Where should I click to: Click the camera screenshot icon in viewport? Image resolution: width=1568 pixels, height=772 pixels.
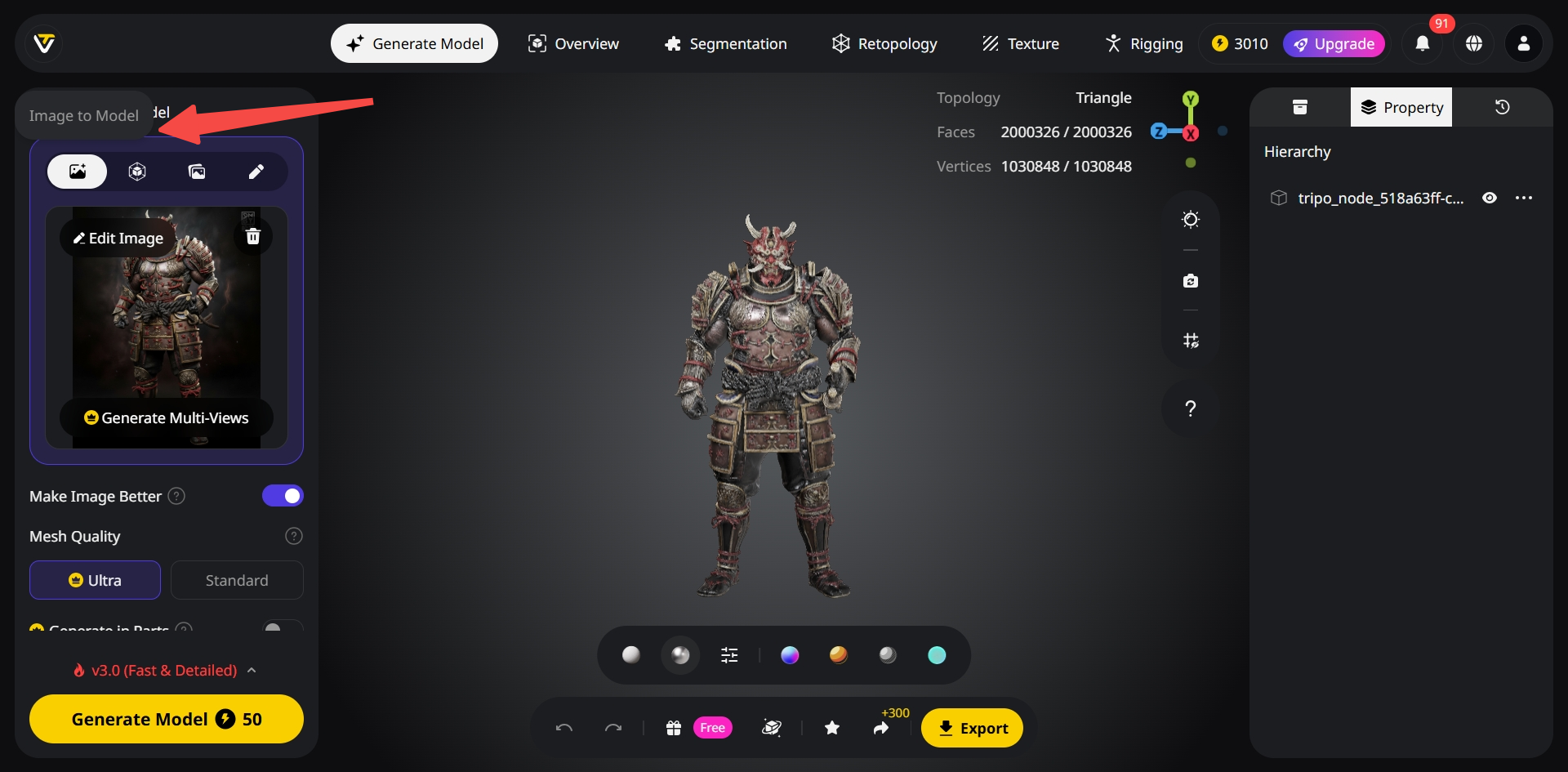(x=1190, y=281)
